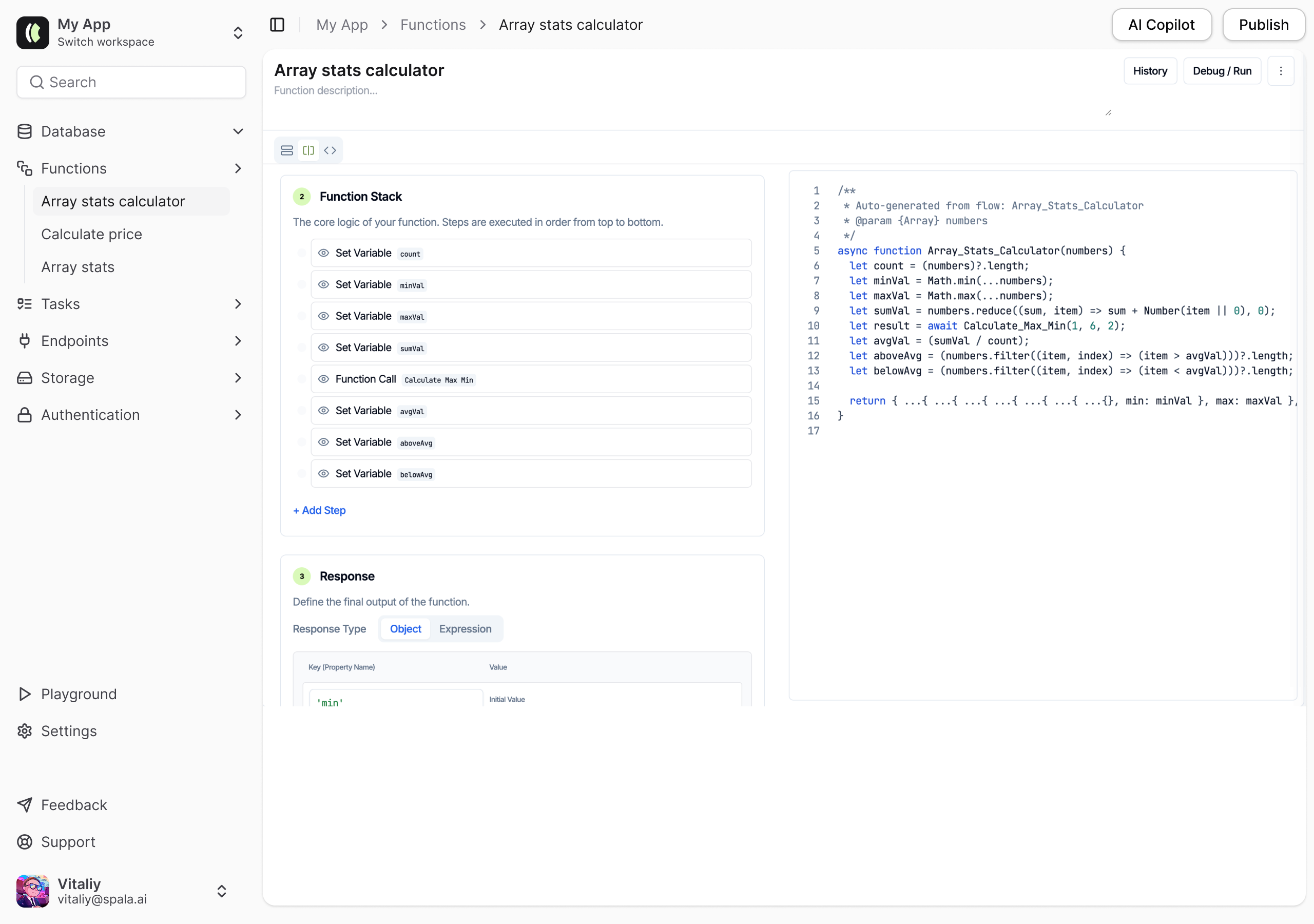Click the Search input field
This screenshot has height=924, width=1314.
point(131,83)
